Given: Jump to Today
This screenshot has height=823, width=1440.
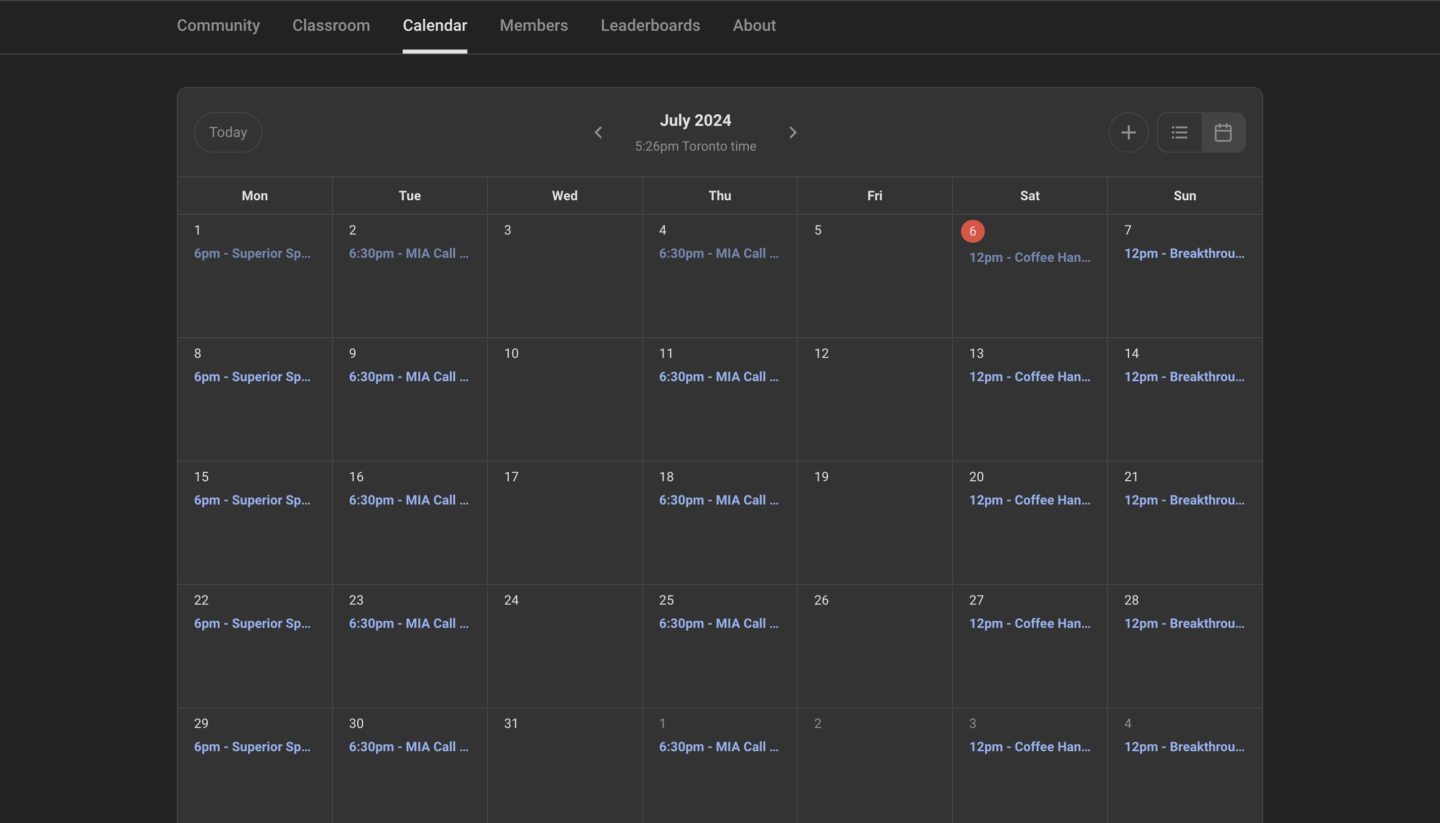Looking at the screenshot, I should pos(228,132).
